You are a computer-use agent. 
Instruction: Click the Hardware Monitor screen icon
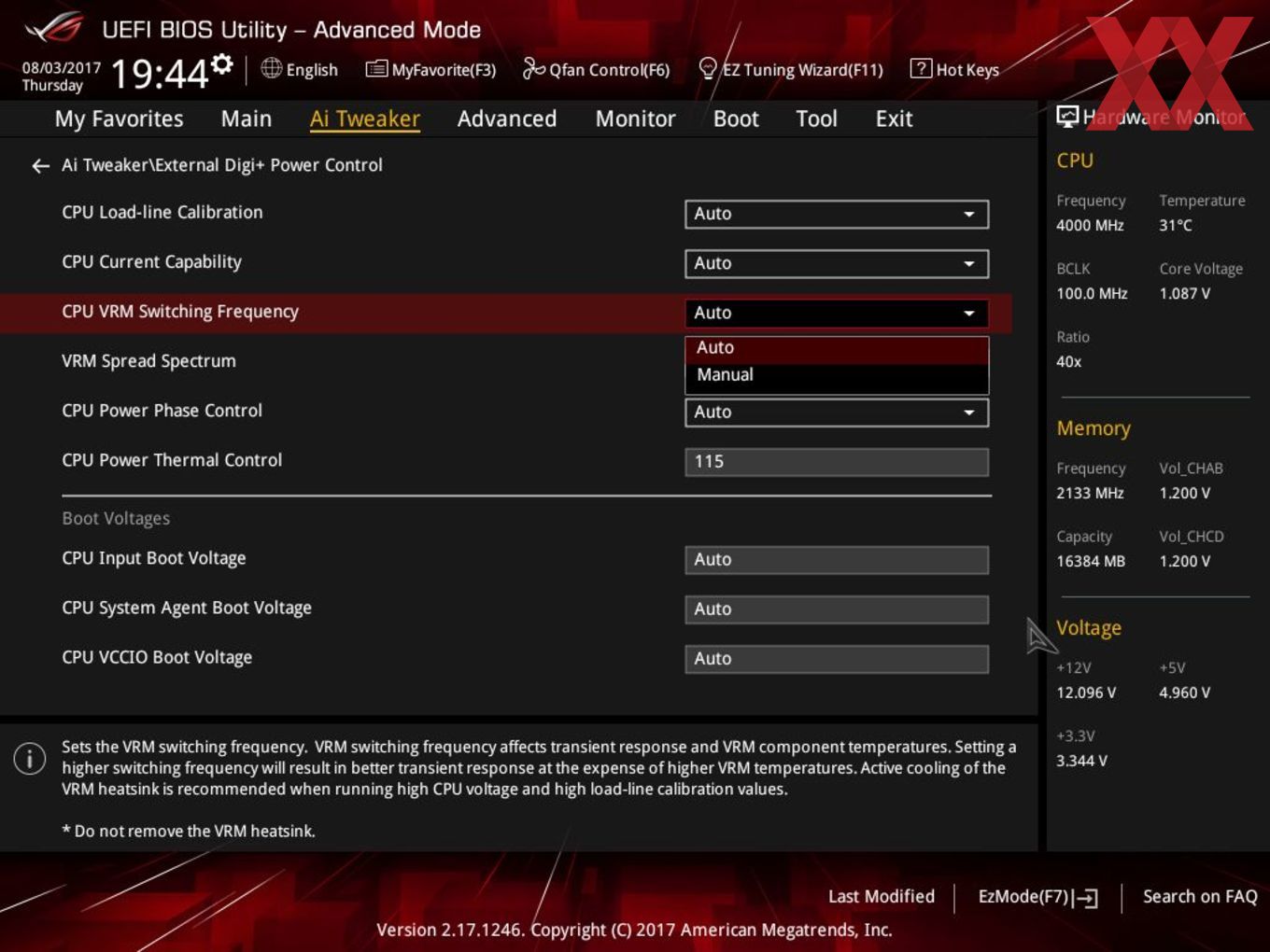click(1066, 116)
